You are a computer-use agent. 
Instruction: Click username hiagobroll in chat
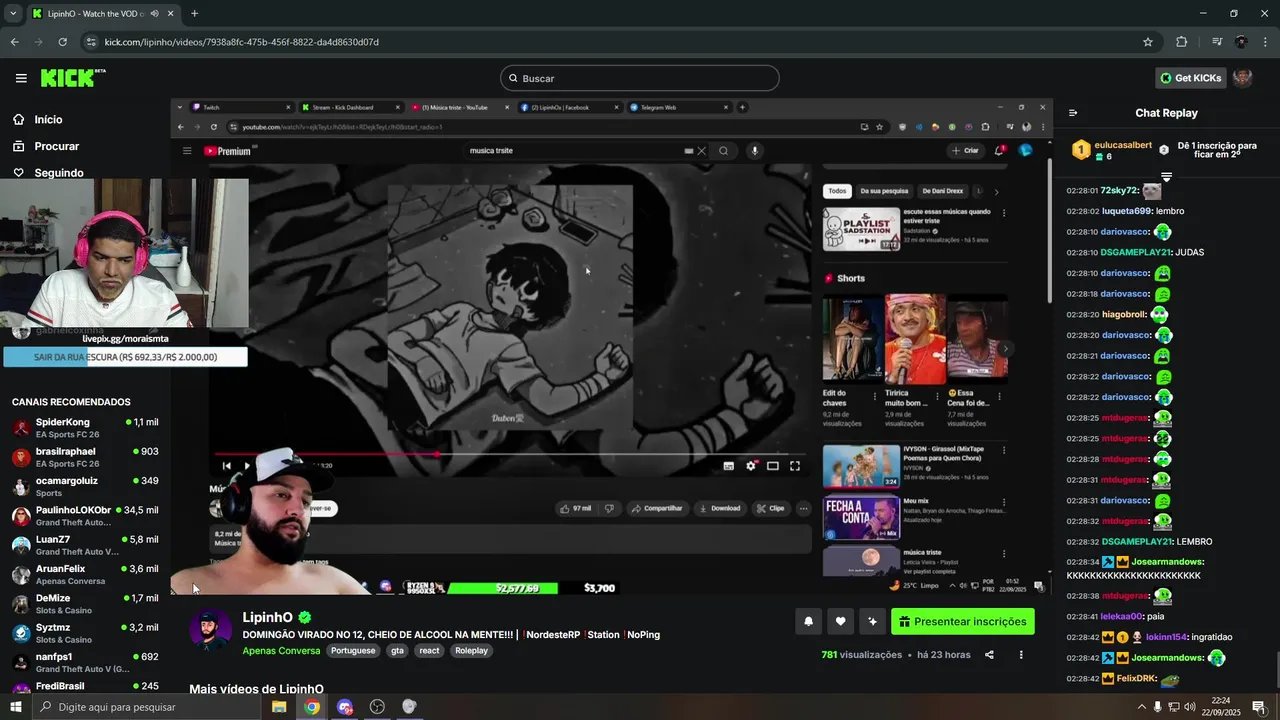click(x=1123, y=314)
